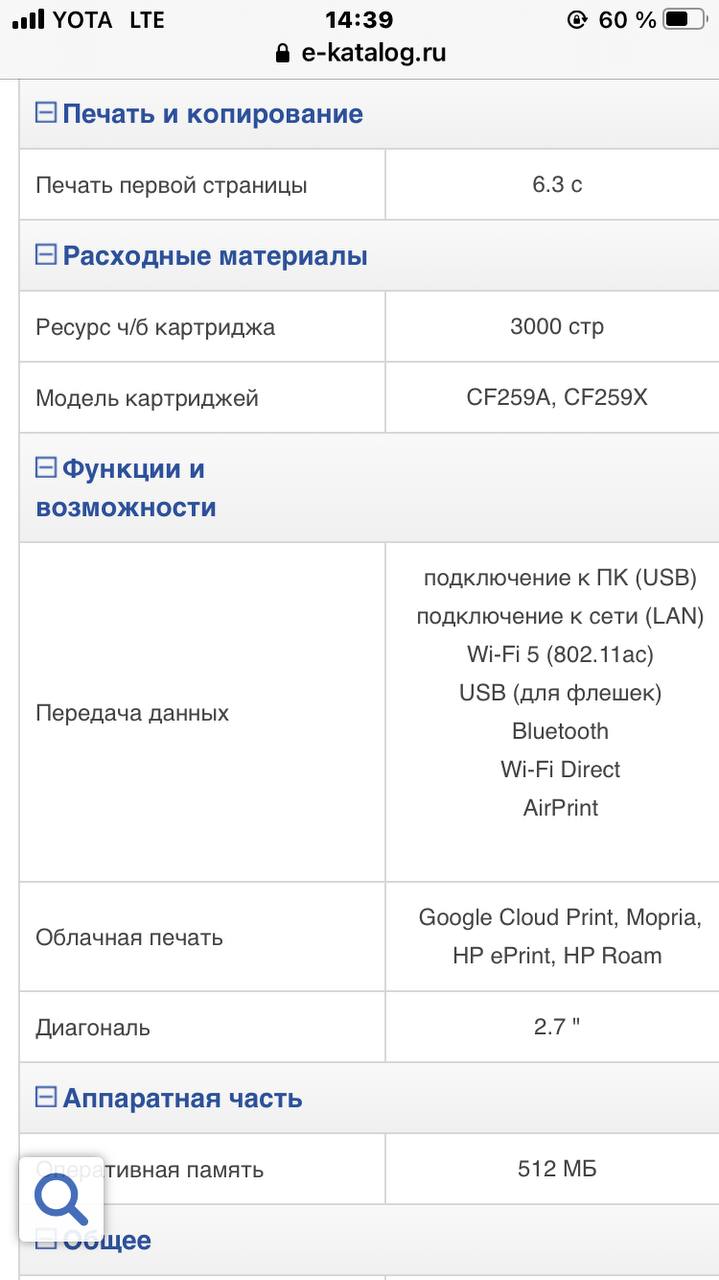
Task: Collapse the Печать и копирование section icon
Action: [x=46, y=112]
